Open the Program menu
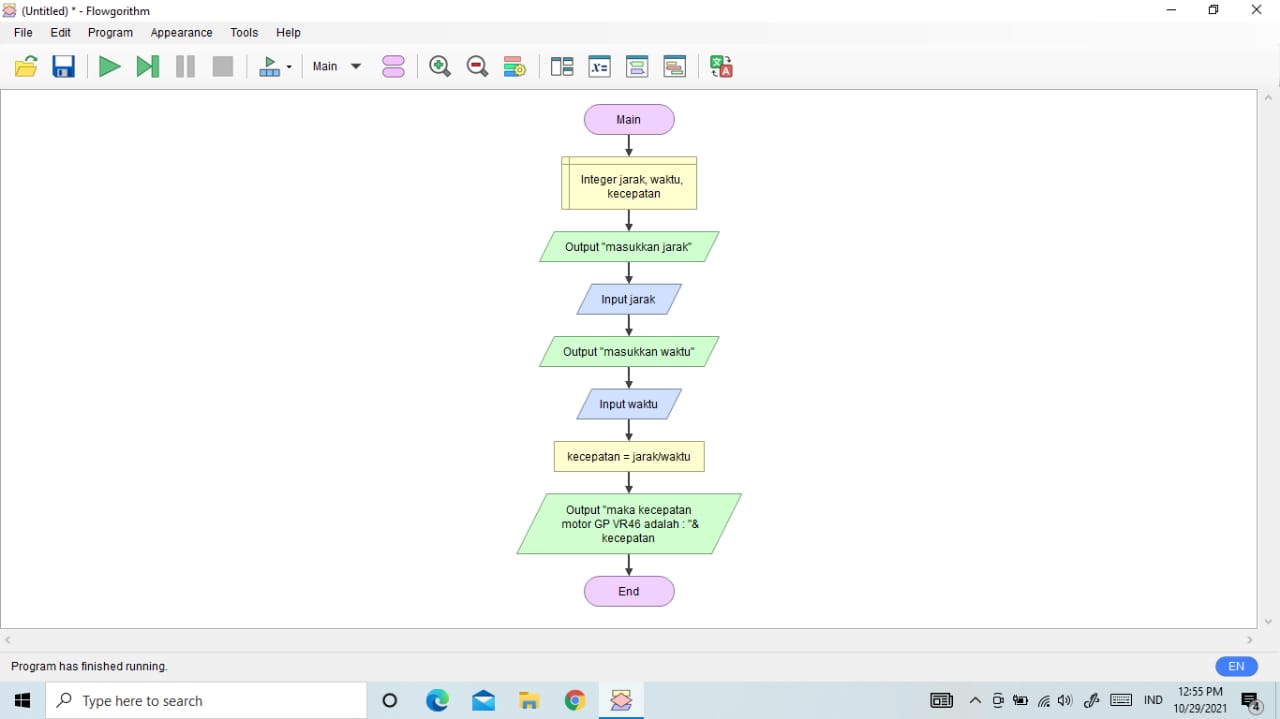The height and width of the screenshot is (719, 1280). click(x=110, y=32)
